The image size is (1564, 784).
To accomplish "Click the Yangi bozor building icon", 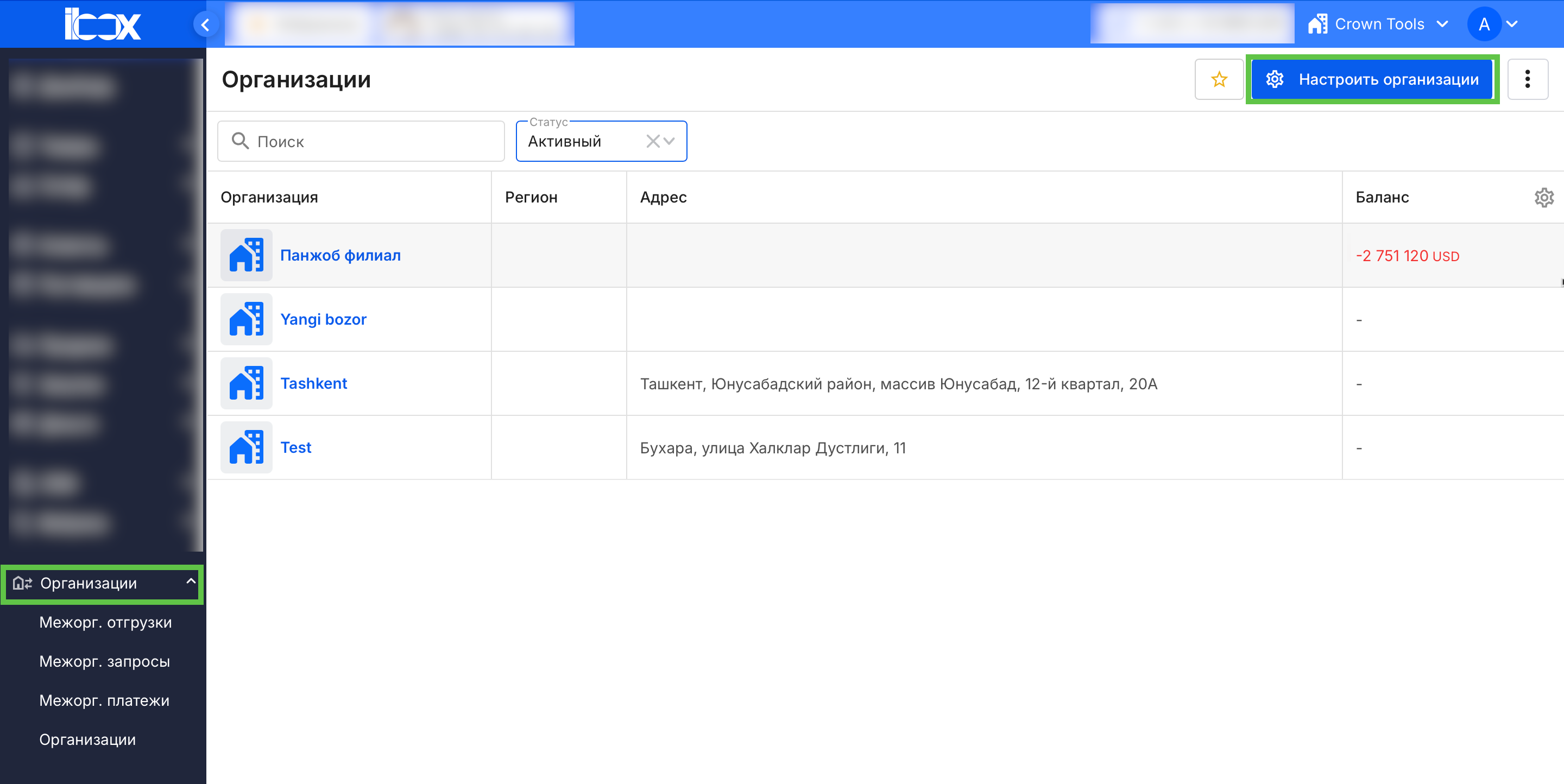I will [246, 319].
